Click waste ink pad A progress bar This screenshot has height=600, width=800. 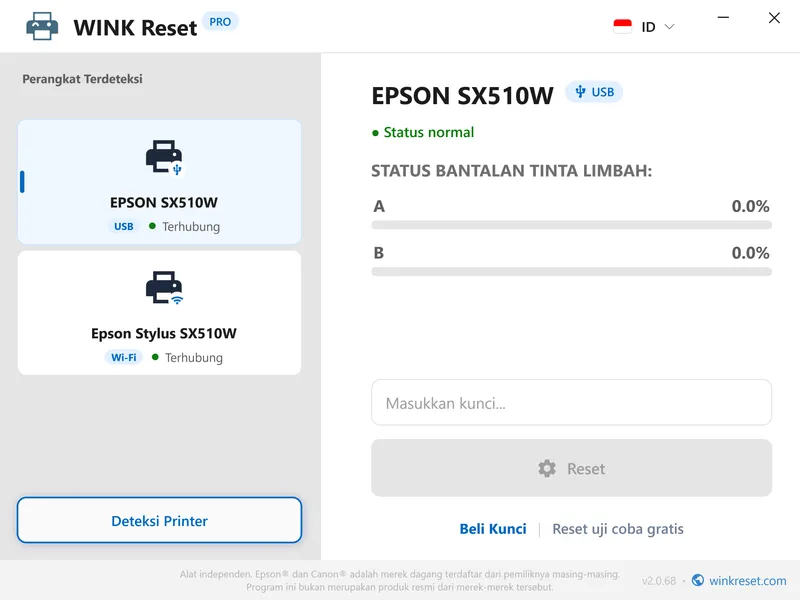(x=571, y=225)
